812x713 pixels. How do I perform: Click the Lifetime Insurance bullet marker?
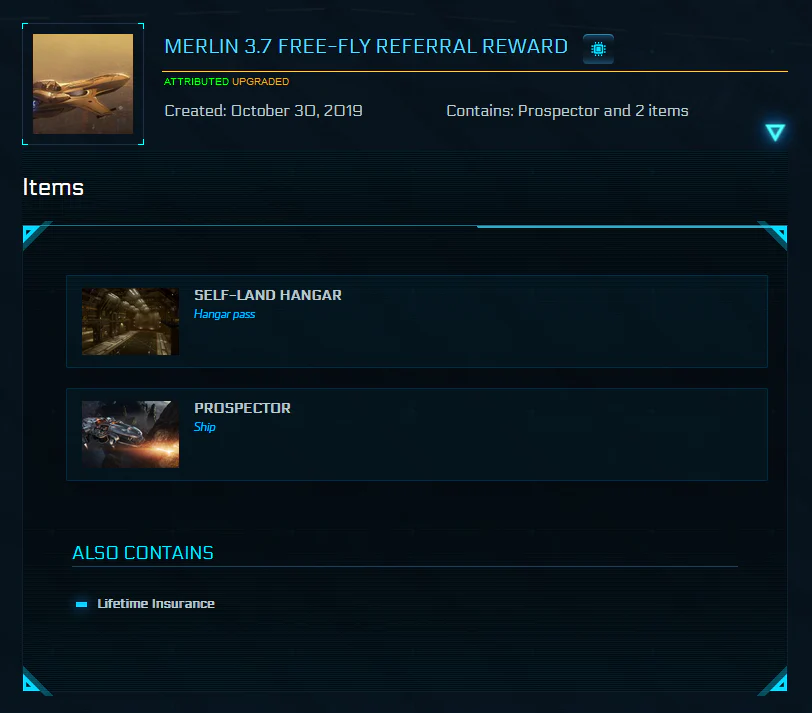click(x=81, y=604)
